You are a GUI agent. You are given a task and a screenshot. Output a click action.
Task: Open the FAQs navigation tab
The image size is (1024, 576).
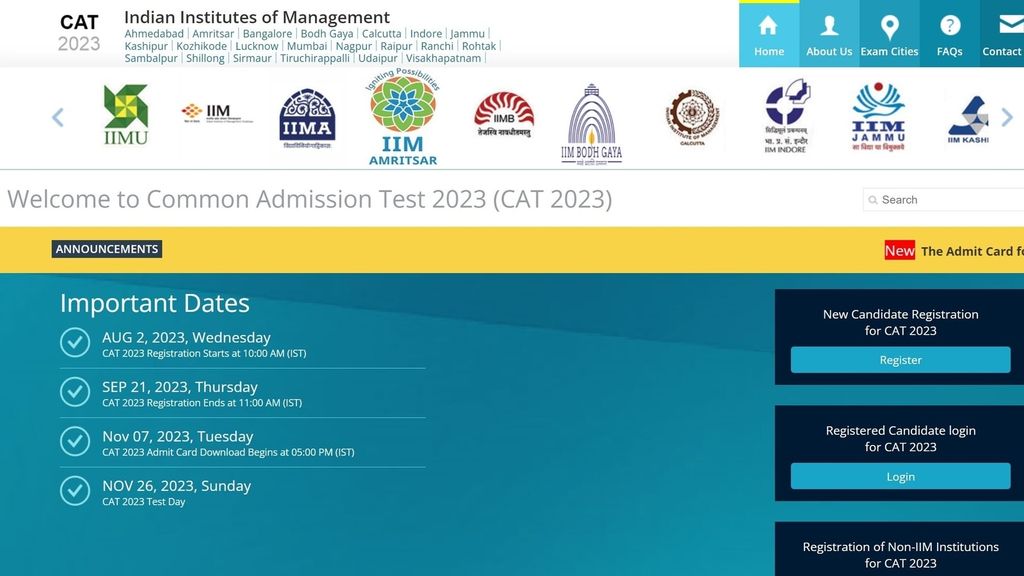click(x=949, y=34)
